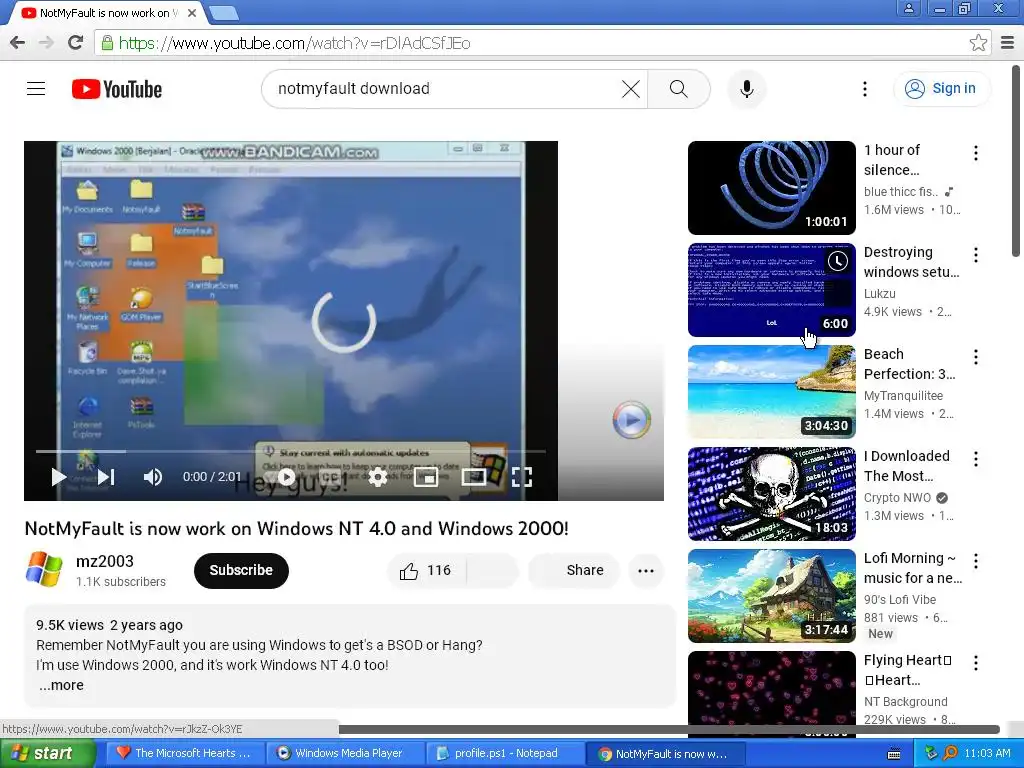This screenshot has height=768, width=1024.
Task: Switch to theater mode
Action: point(473,477)
